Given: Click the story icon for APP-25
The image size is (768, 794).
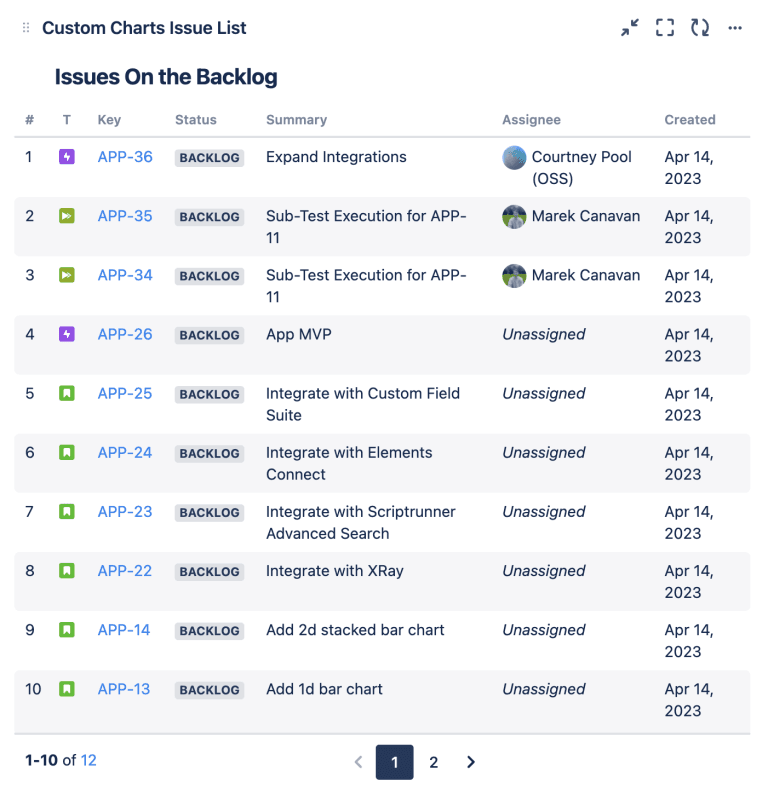Looking at the screenshot, I should pos(67,393).
